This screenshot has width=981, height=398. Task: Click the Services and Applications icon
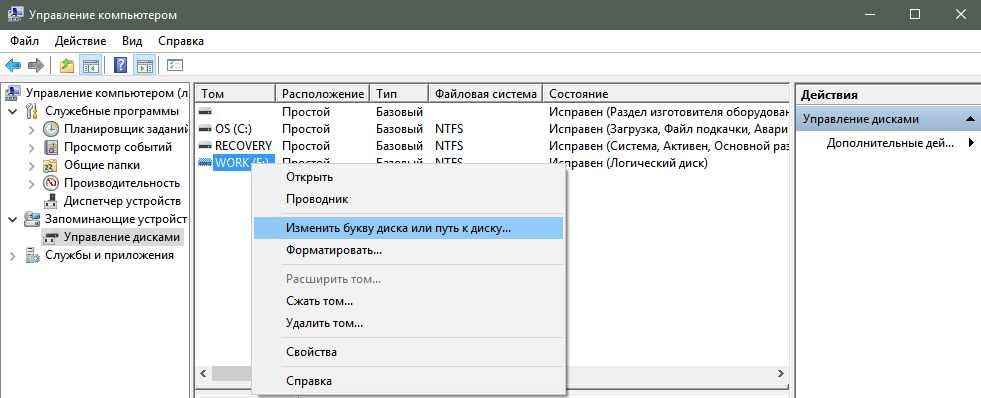[x=32, y=255]
